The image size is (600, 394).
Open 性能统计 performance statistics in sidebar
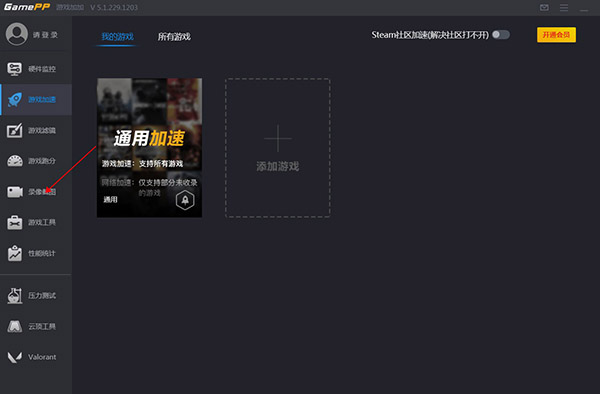point(36,253)
